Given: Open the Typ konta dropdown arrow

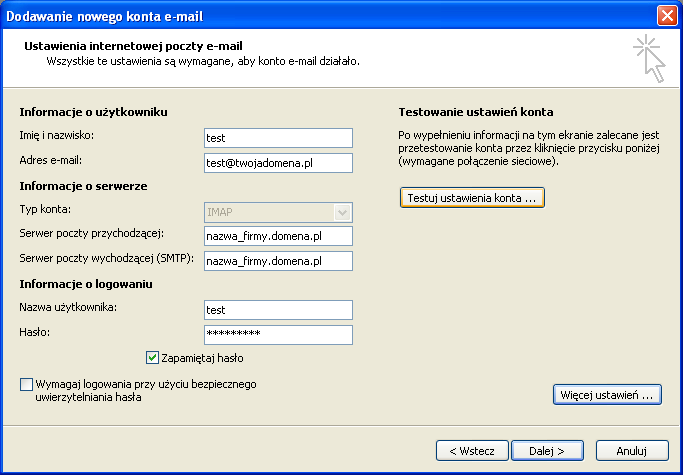Looking at the screenshot, I should [343, 212].
